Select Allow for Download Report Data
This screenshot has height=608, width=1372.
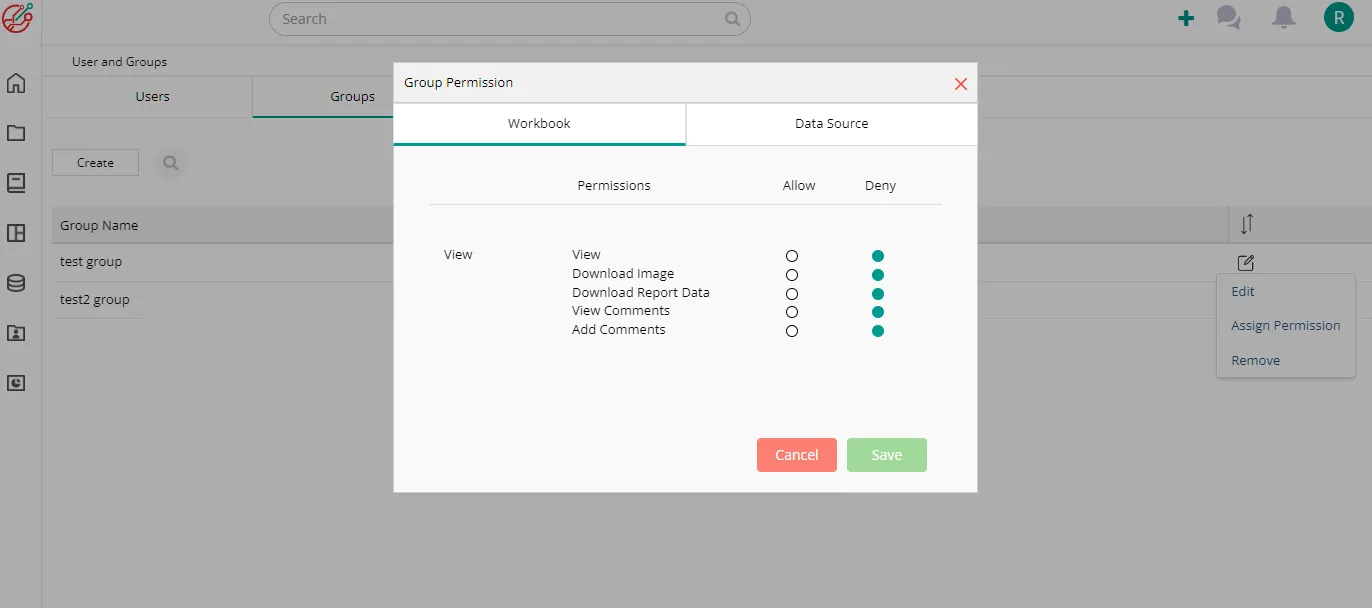click(x=792, y=294)
